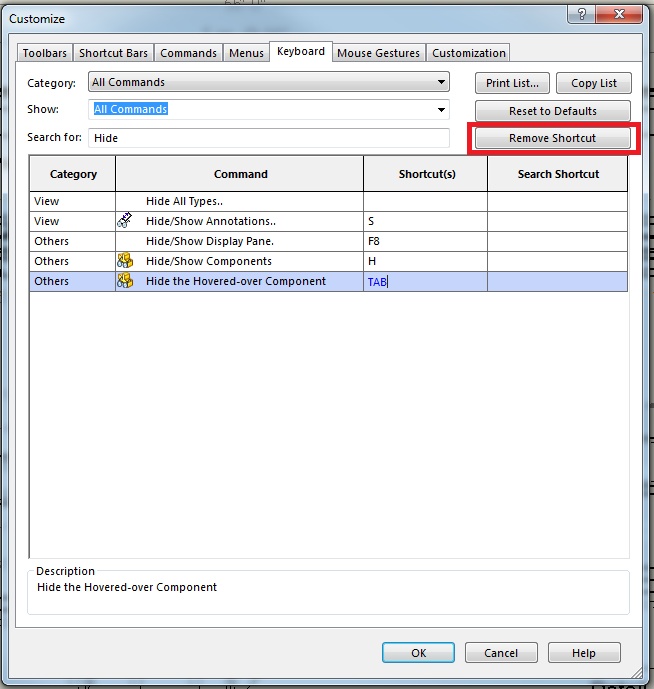The width and height of the screenshot is (654, 689).
Task: Switch to the Toolbars tab
Action: (x=45, y=53)
